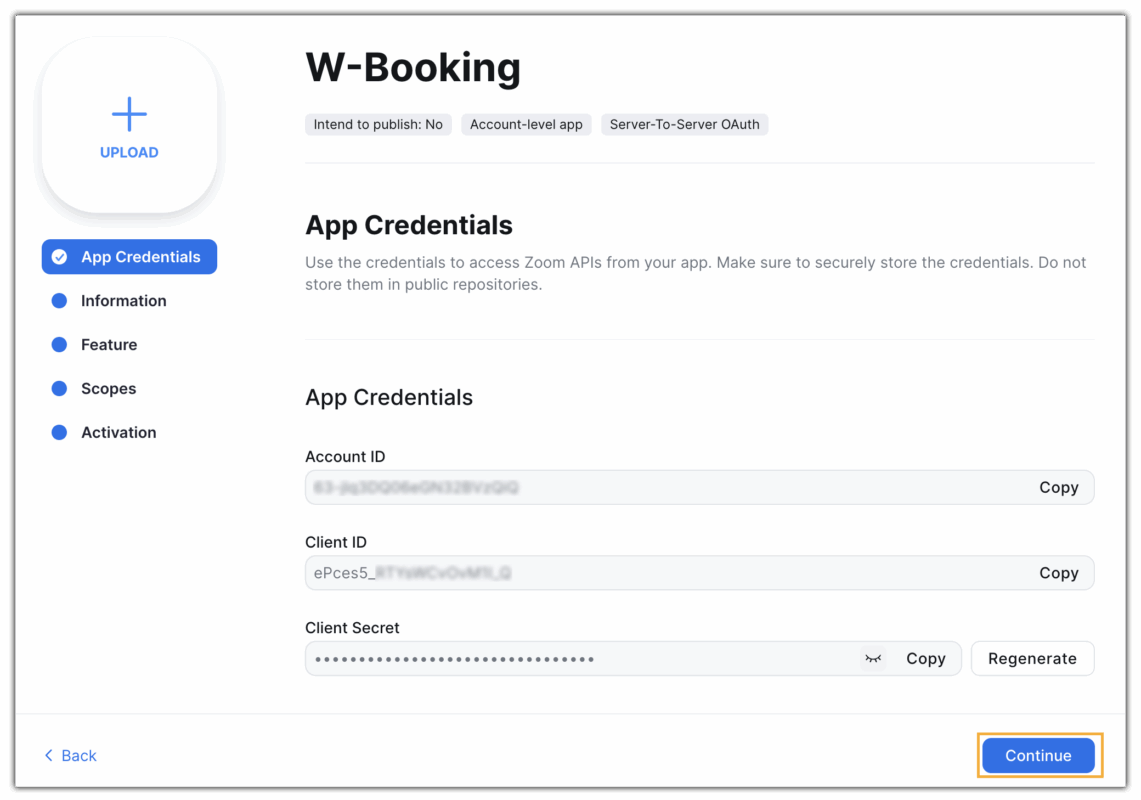Click the blue dot icon next to Scopes
This screenshot has height=800, width=1141.
61,388
